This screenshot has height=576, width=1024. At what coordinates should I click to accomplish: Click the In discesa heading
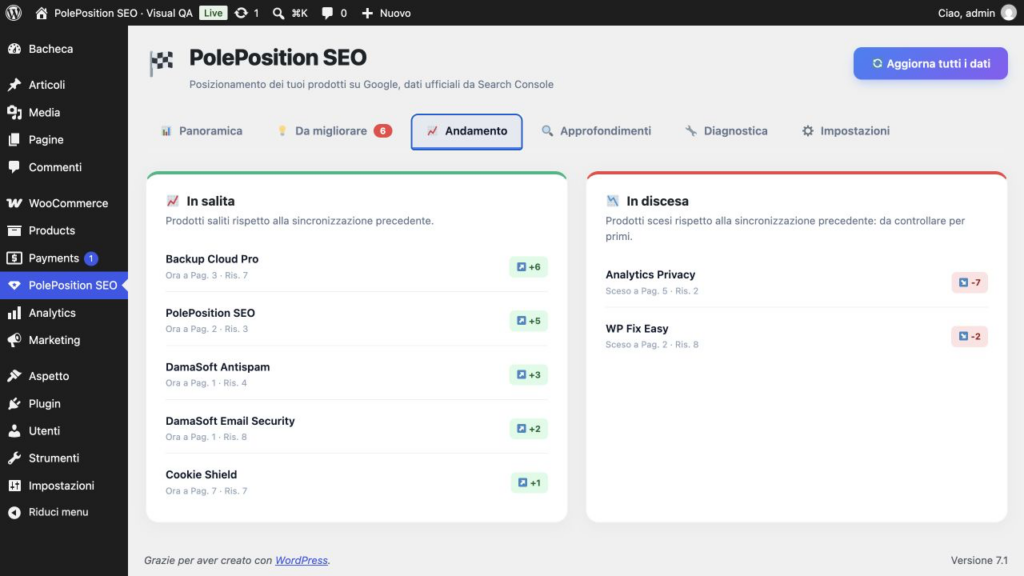(657, 201)
